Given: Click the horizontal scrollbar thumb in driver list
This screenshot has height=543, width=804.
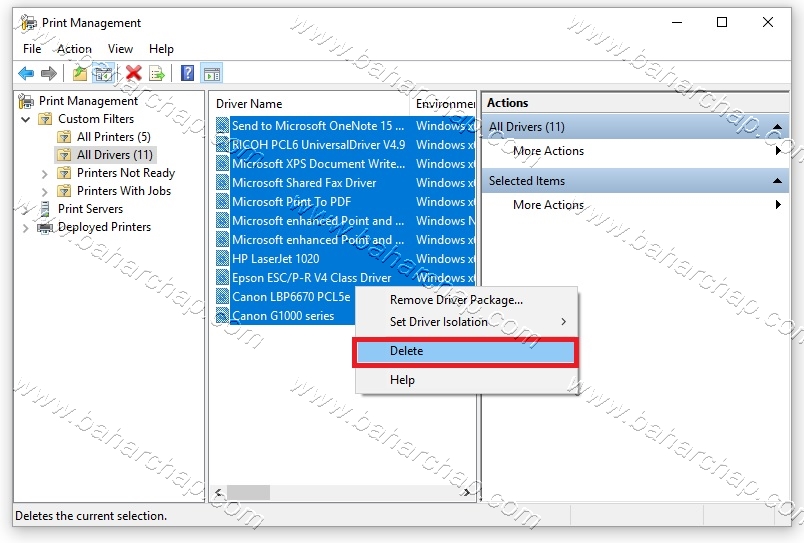Looking at the screenshot, I should pos(248,492).
